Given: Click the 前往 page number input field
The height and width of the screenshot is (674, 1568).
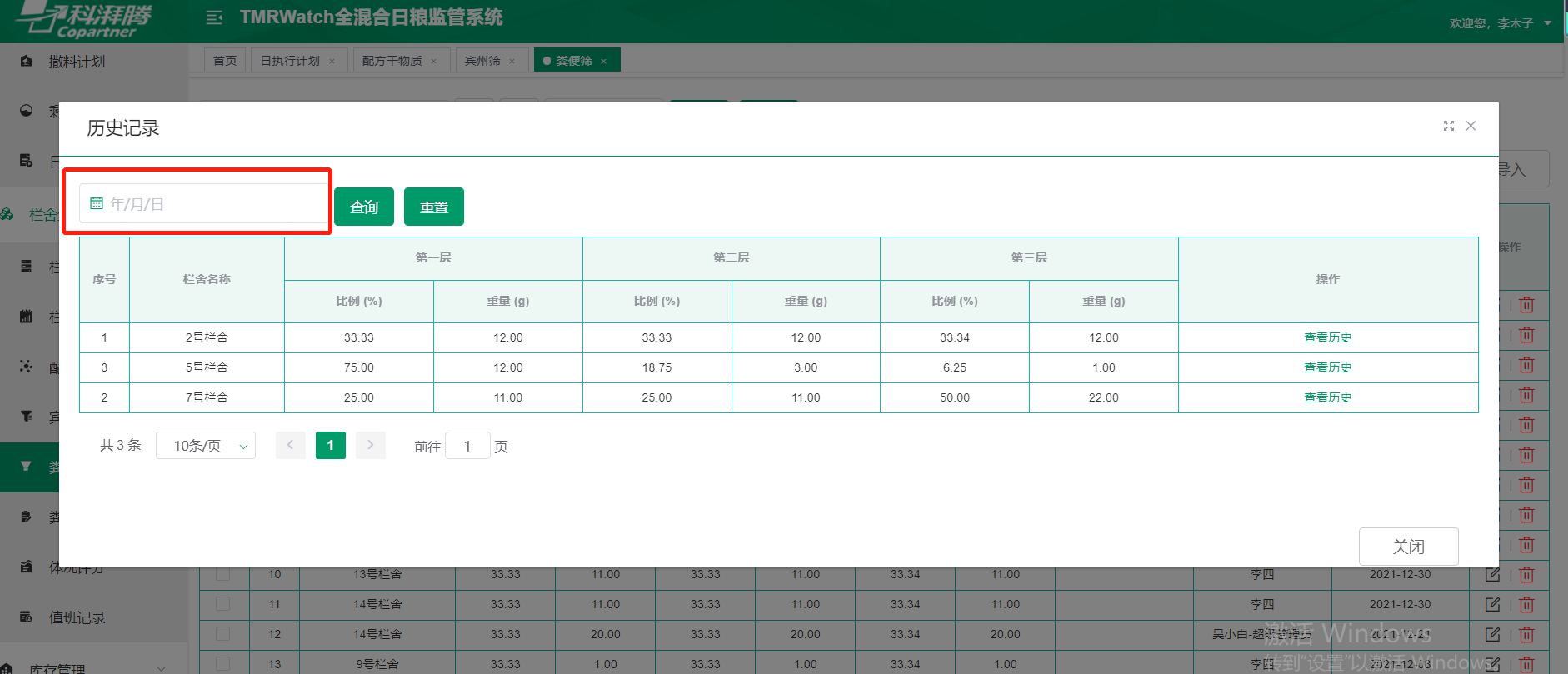Looking at the screenshot, I should click(467, 446).
